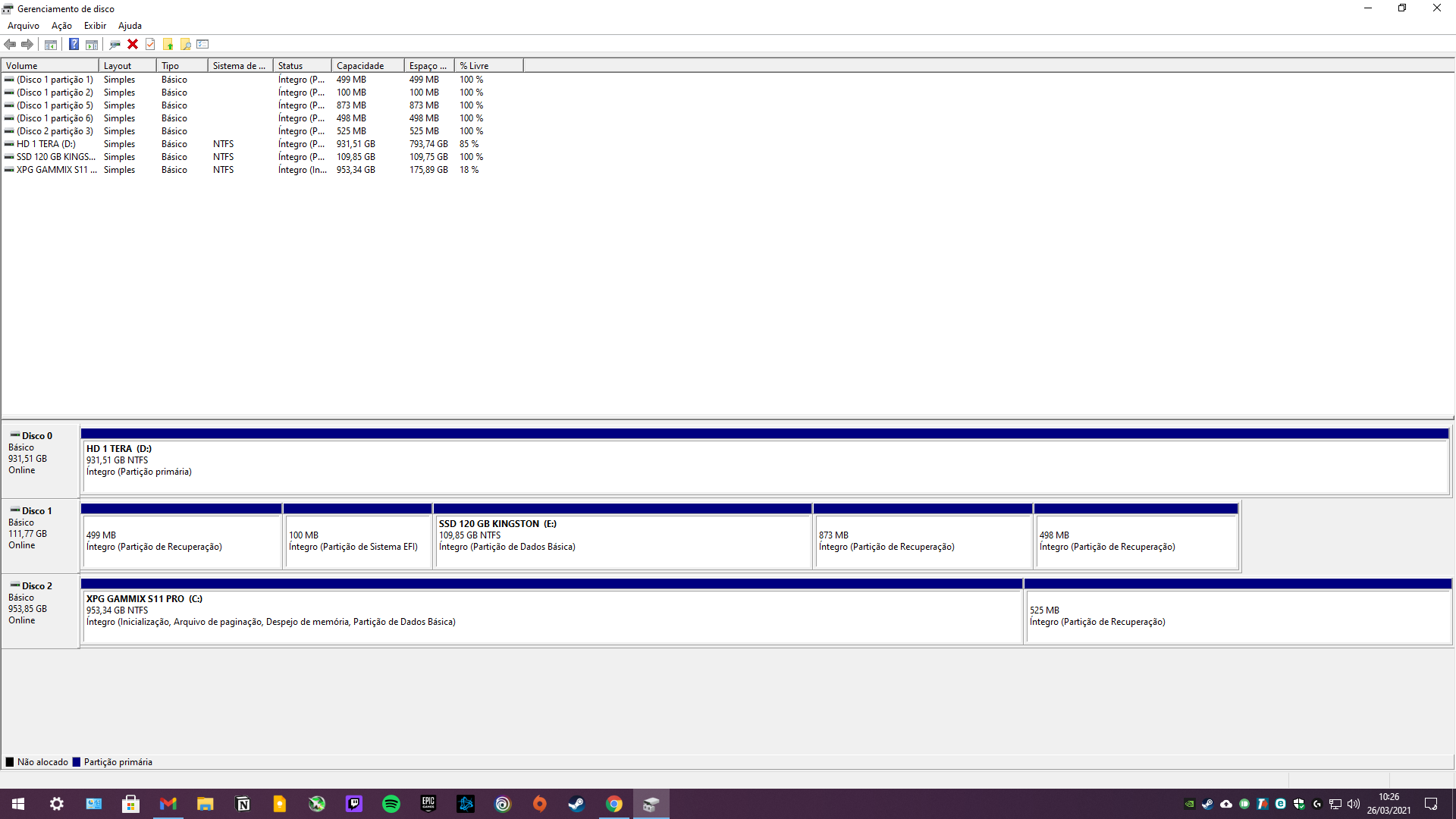Select the 498 MB recovery partition block
Screen dimensions: 1456x819
[1136, 536]
